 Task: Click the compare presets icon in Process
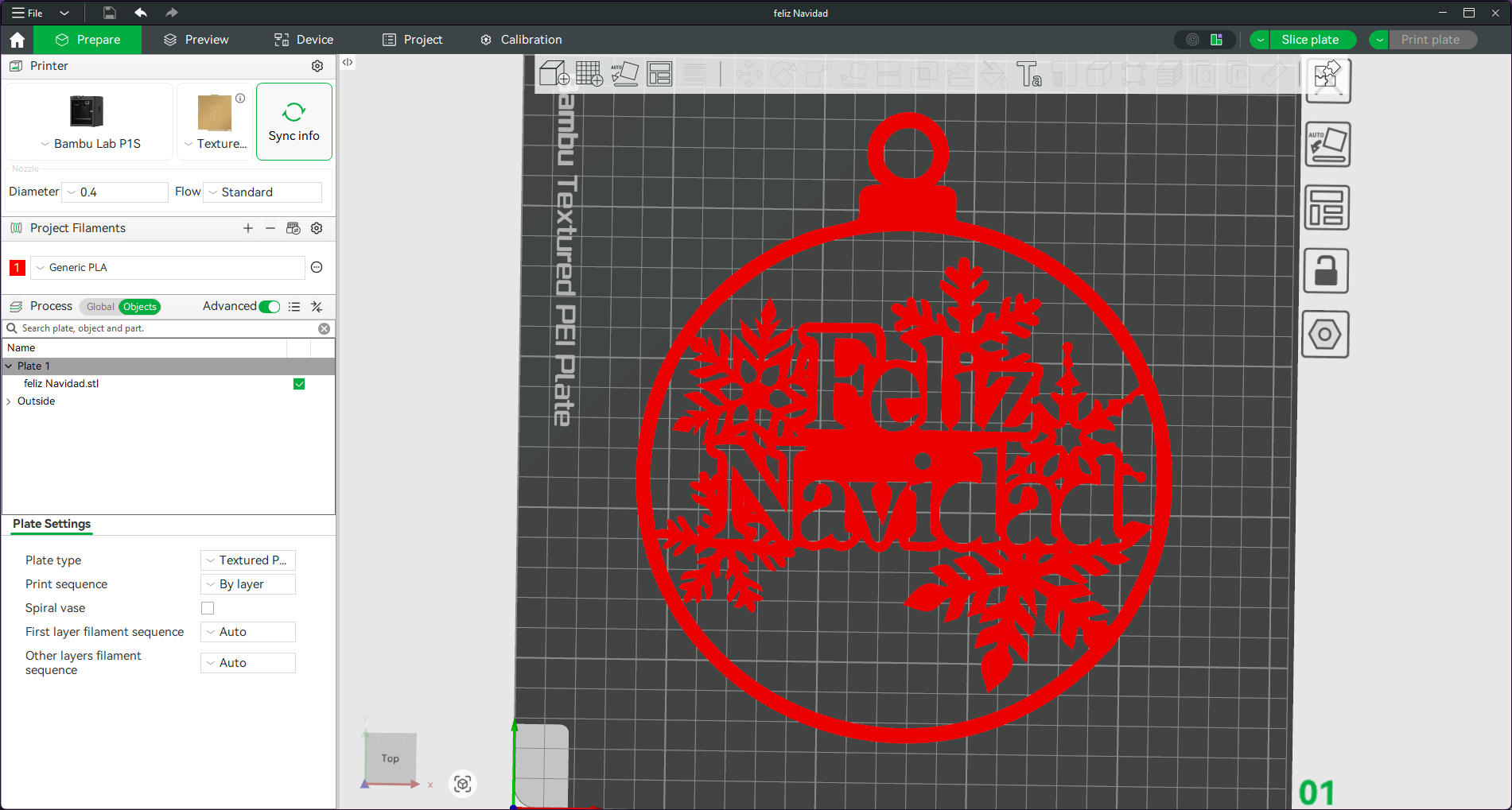[317, 307]
